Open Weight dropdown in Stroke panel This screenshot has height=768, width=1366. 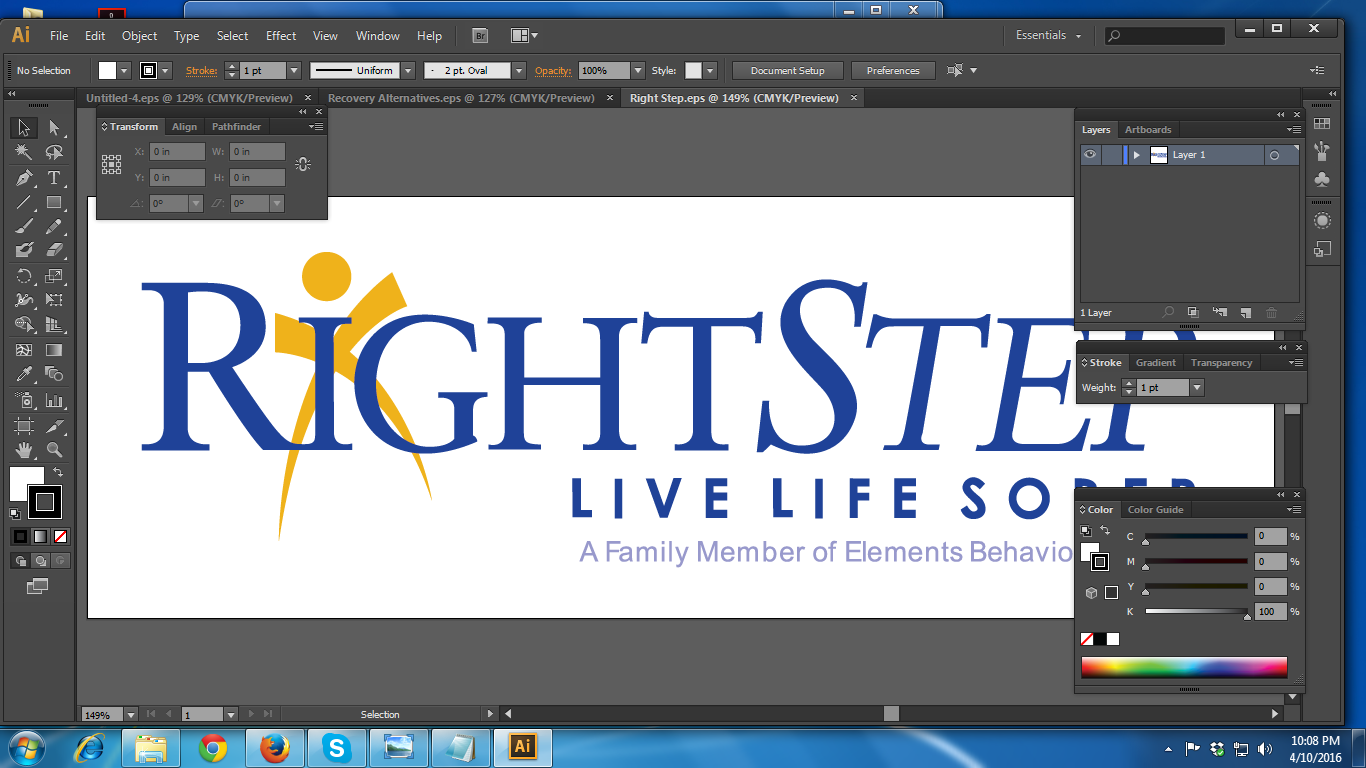point(1197,387)
